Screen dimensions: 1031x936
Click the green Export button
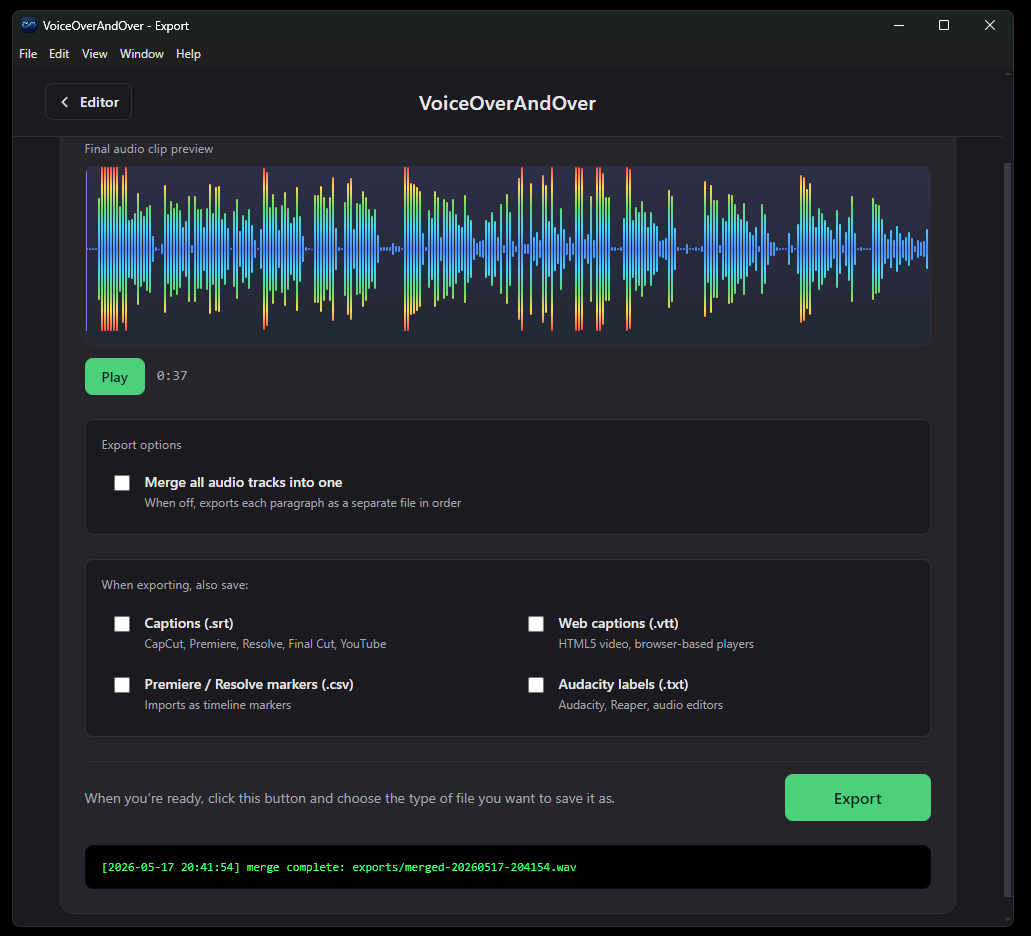857,797
